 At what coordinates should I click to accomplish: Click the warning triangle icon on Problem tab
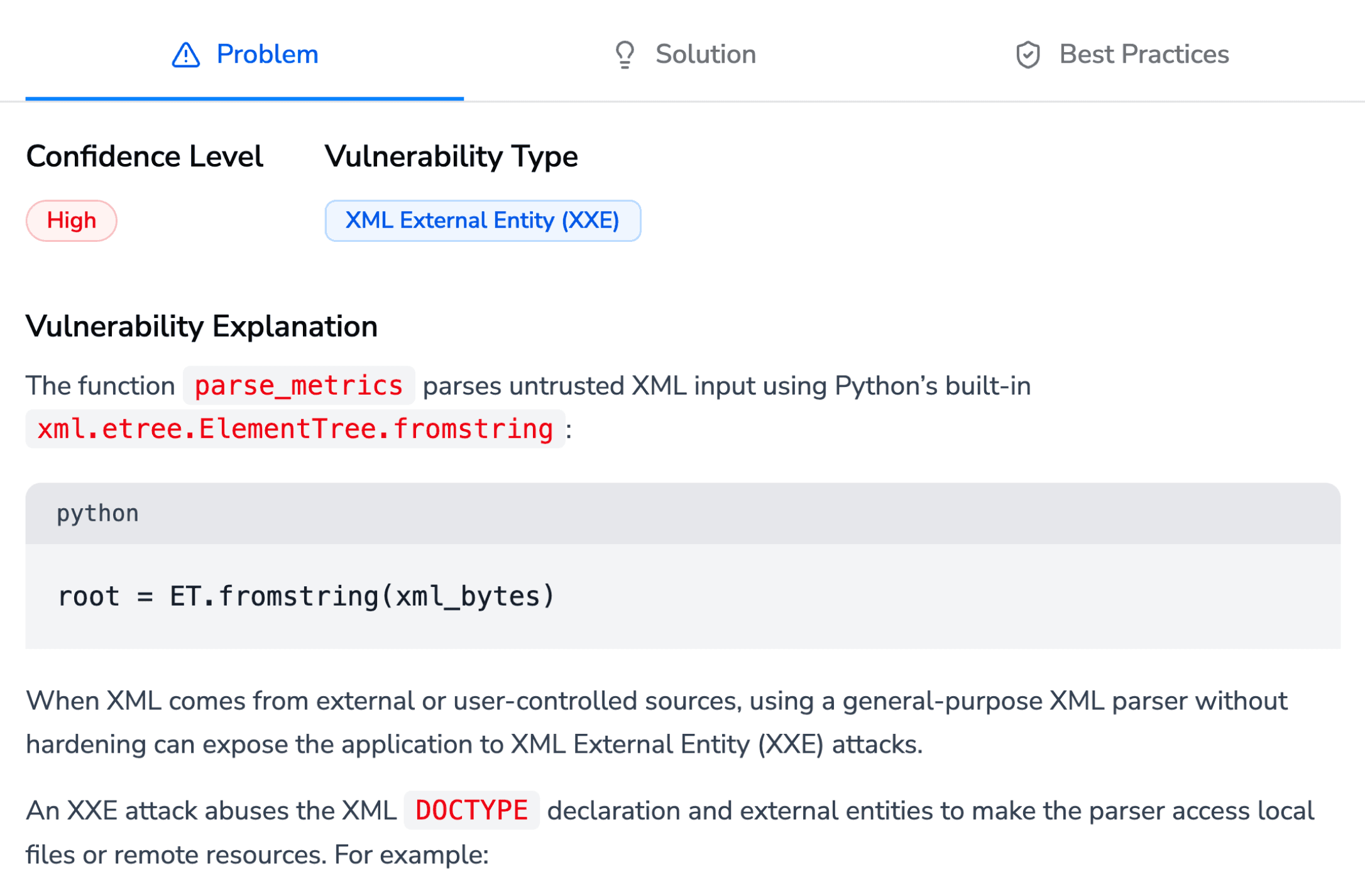tap(185, 55)
